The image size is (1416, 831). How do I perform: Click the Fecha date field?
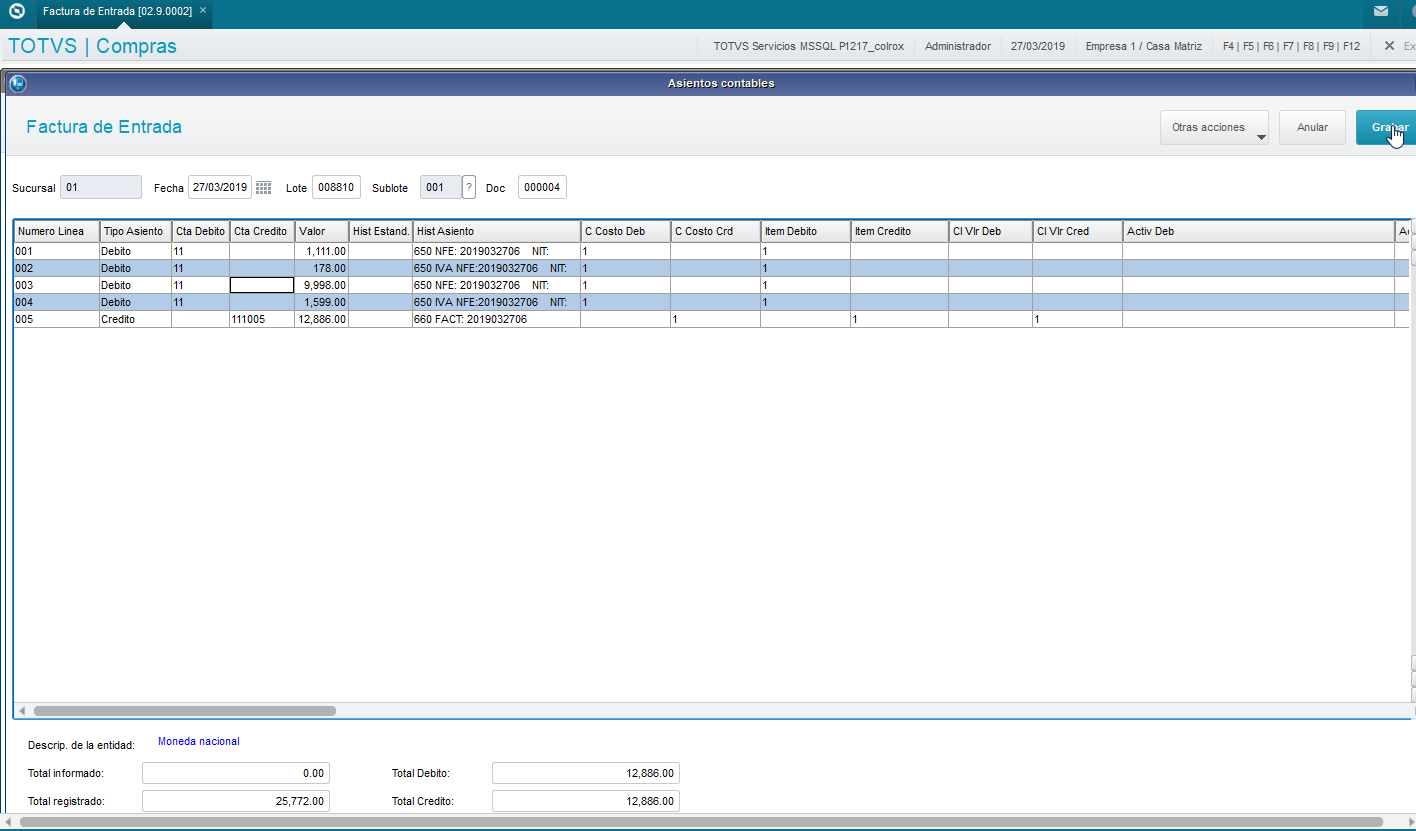(x=220, y=187)
